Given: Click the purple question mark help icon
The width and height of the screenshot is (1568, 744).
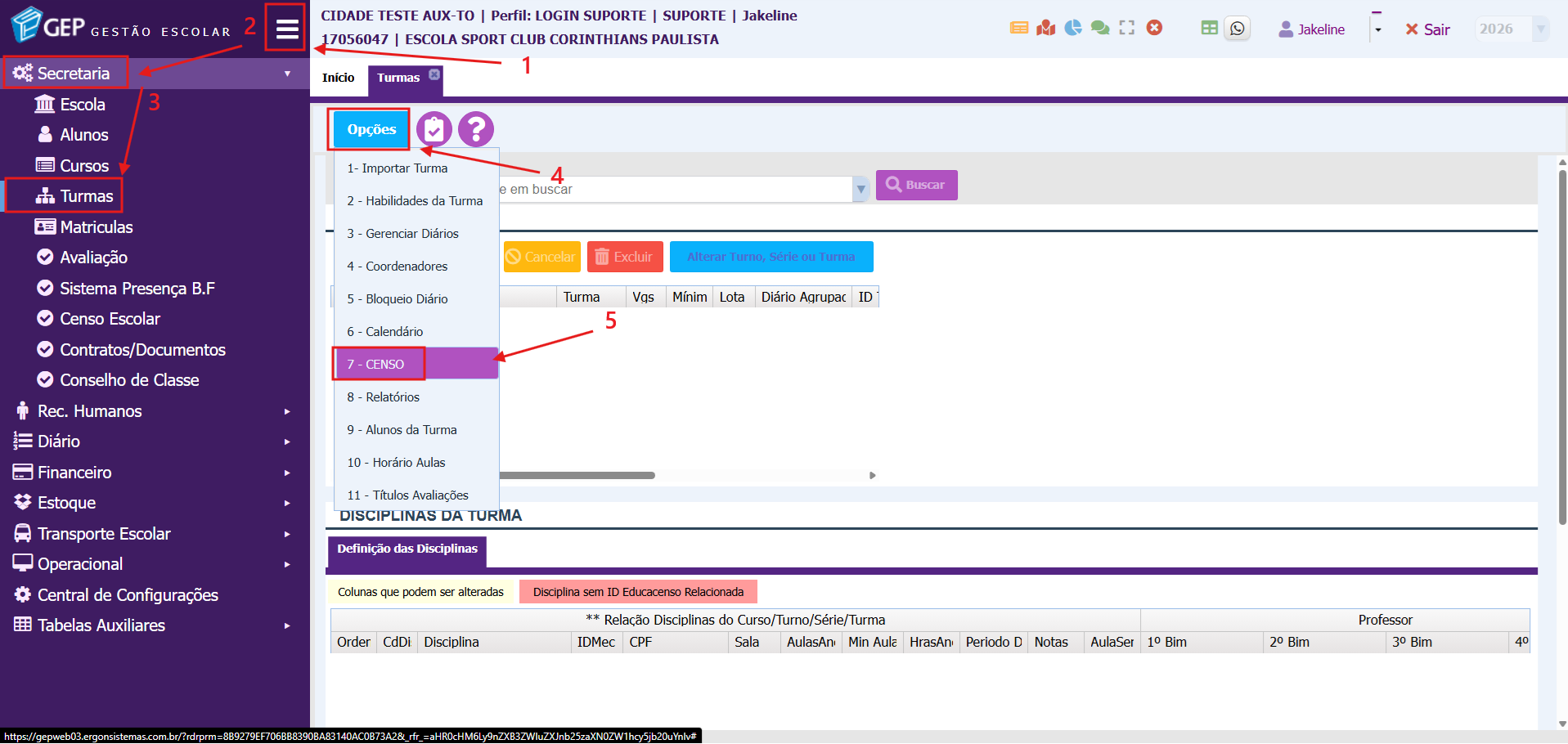Looking at the screenshot, I should [476, 129].
